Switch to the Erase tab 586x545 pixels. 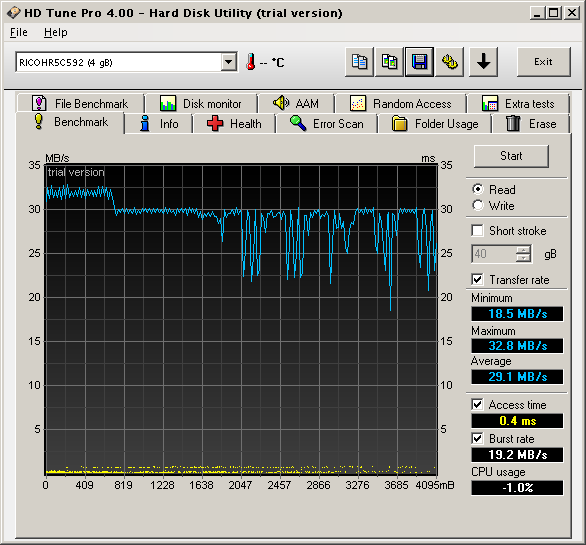click(531, 124)
